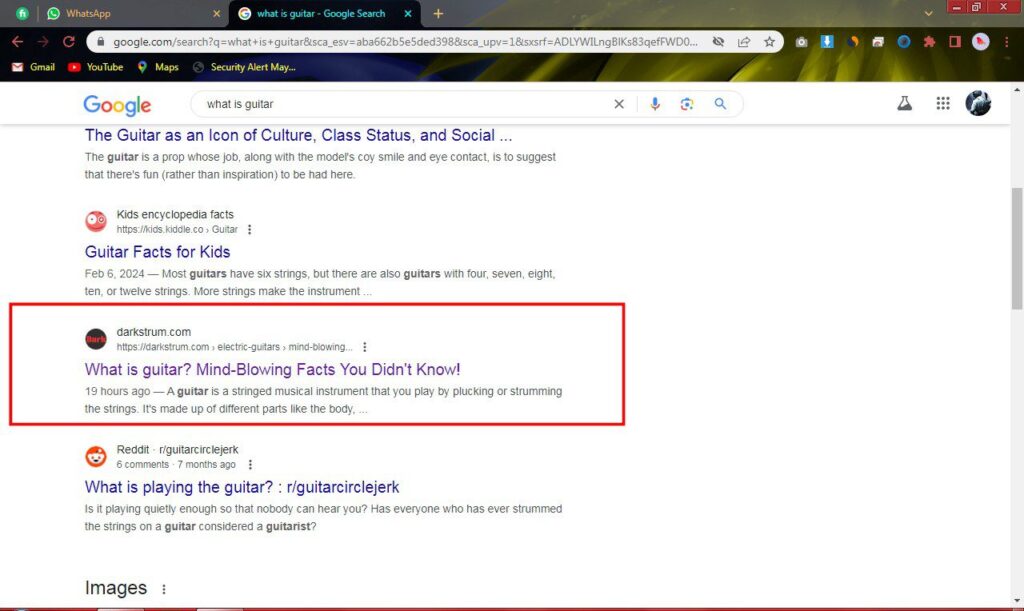The height and width of the screenshot is (611, 1024).
Task: Open 'Guitar Facts for Kids' result
Action: (157, 252)
